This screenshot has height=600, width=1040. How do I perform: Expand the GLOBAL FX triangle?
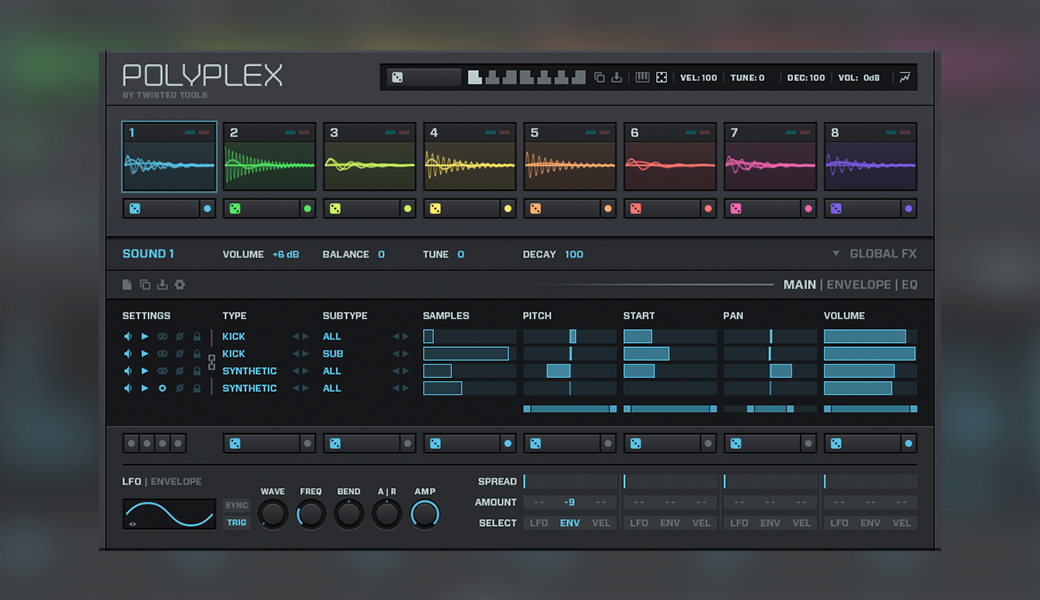836,253
